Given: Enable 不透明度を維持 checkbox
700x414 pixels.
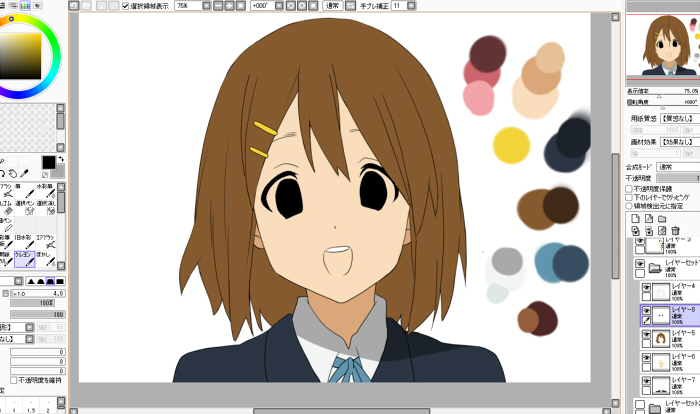Looking at the screenshot, I should point(13,380).
